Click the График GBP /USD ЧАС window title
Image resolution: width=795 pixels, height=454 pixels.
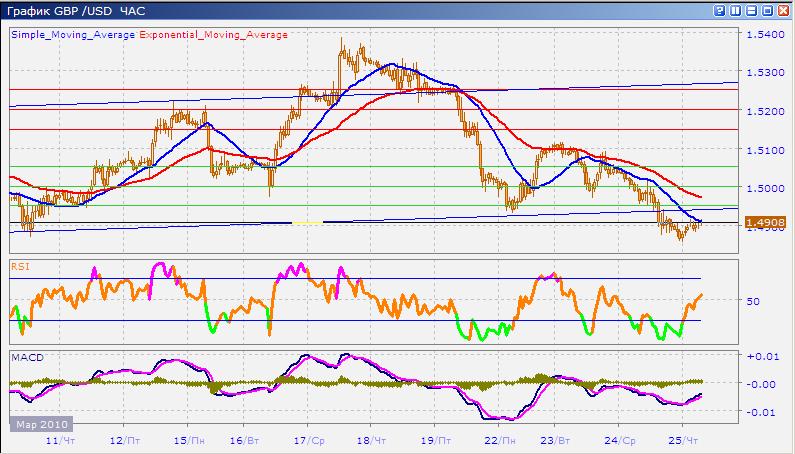coord(76,11)
